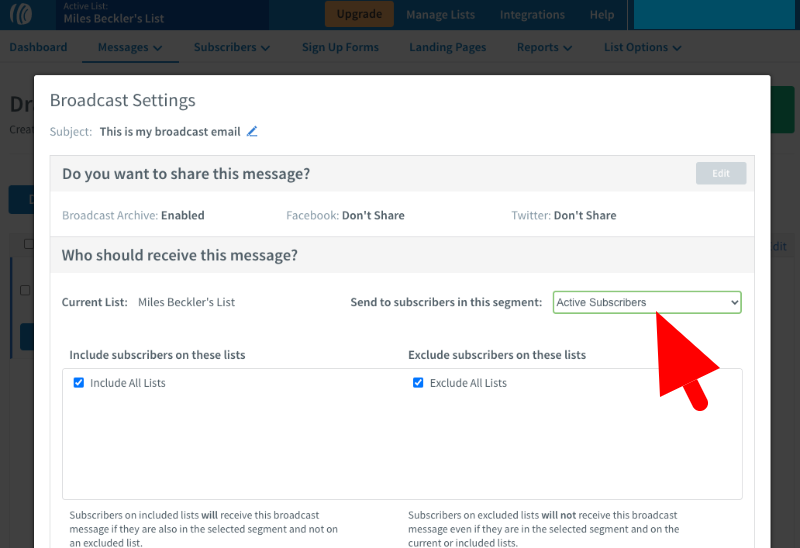Click the 'Include subscribers on these lists' label
Viewport: 800px width, 548px height.
pyautogui.click(x=157, y=355)
